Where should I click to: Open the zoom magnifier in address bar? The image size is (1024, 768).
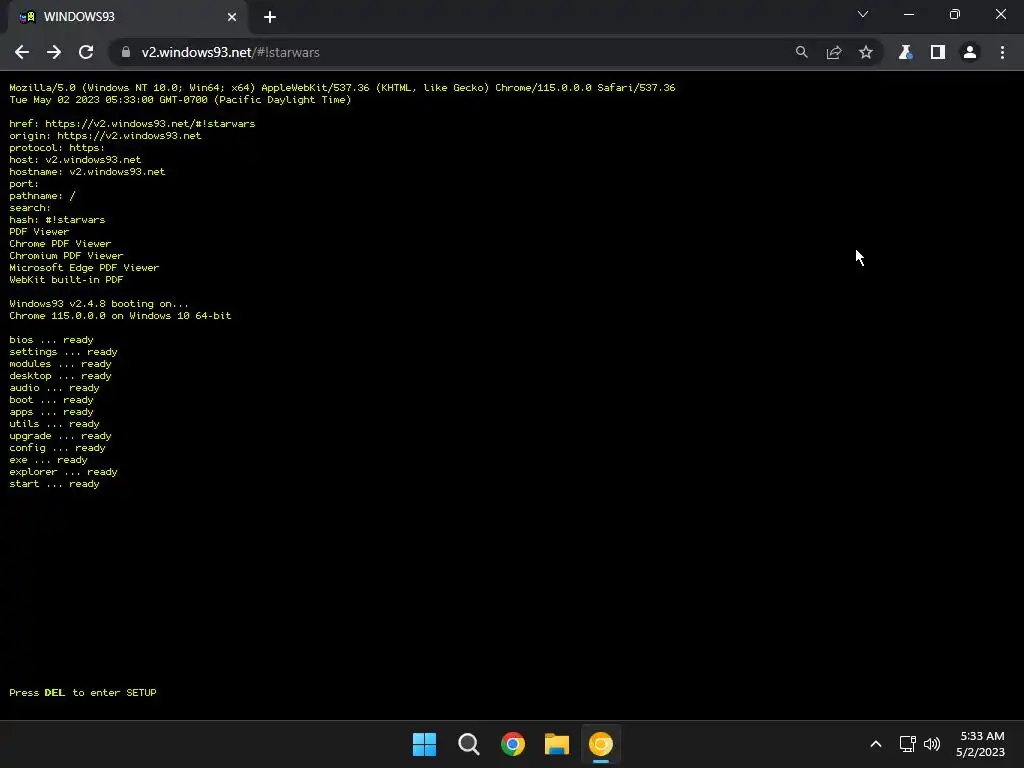(x=802, y=52)
